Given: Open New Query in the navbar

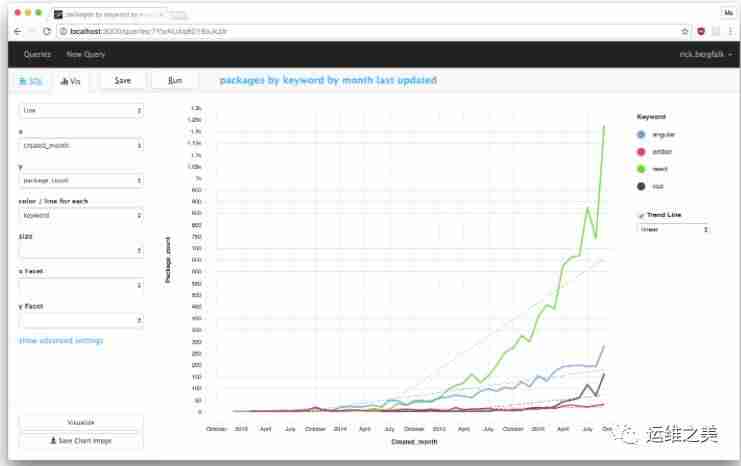Looking at the screenshot, I should pyautogui.click(x=86, y=54).
